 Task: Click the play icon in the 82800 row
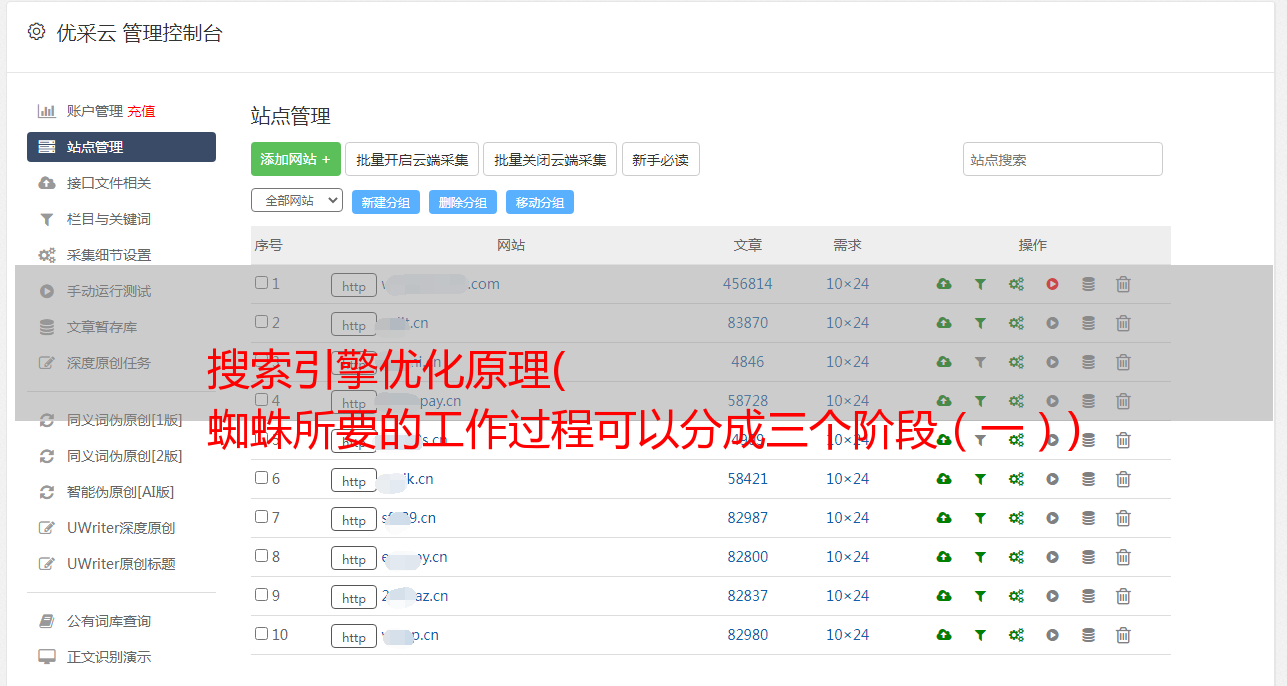(x=1052, y=557)
